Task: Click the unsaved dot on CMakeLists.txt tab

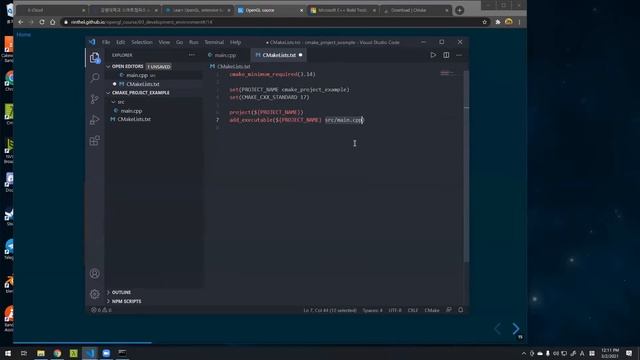Action: (x=300, y=55)
